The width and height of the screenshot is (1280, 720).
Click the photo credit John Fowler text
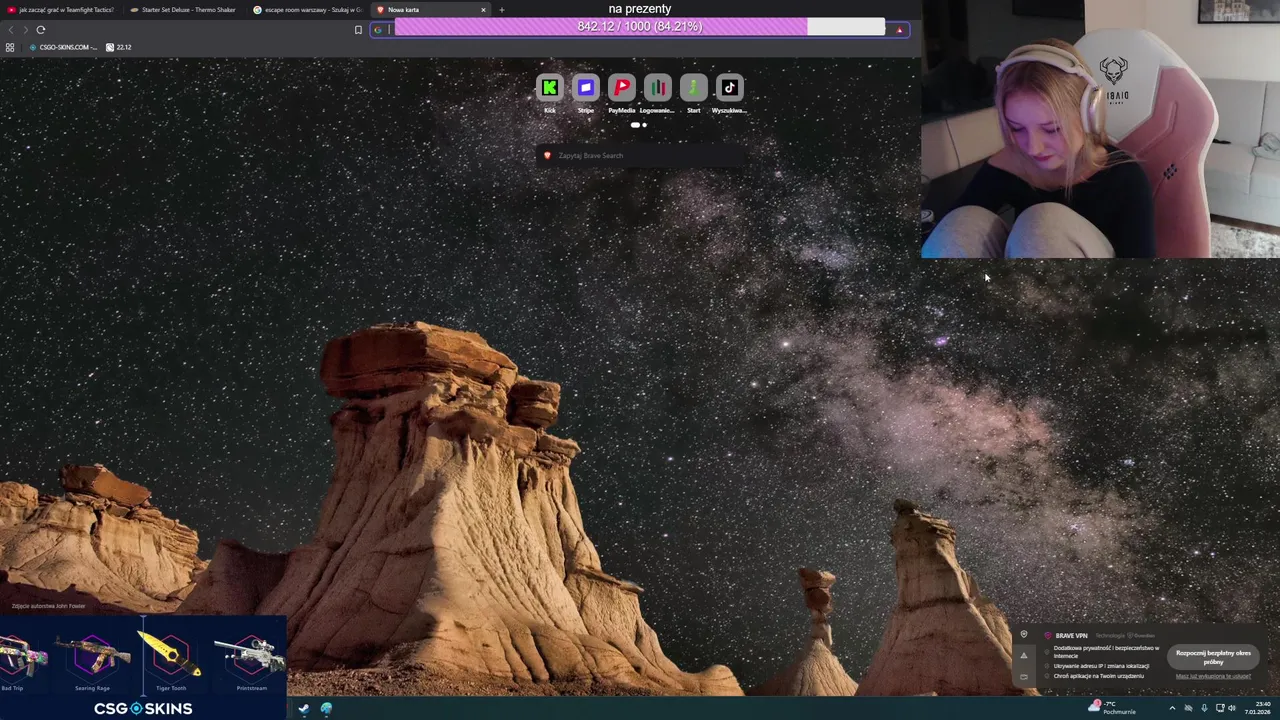tap(49, 606)
